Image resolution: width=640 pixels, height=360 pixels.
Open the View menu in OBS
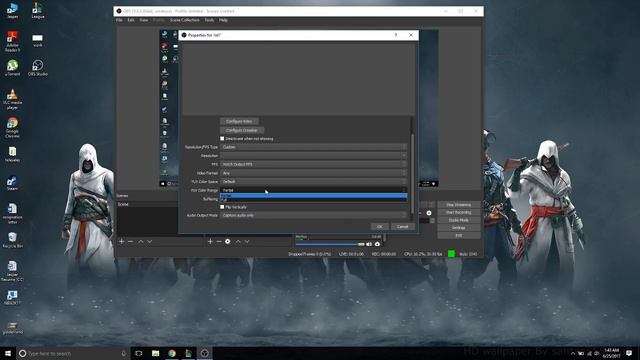144,20
